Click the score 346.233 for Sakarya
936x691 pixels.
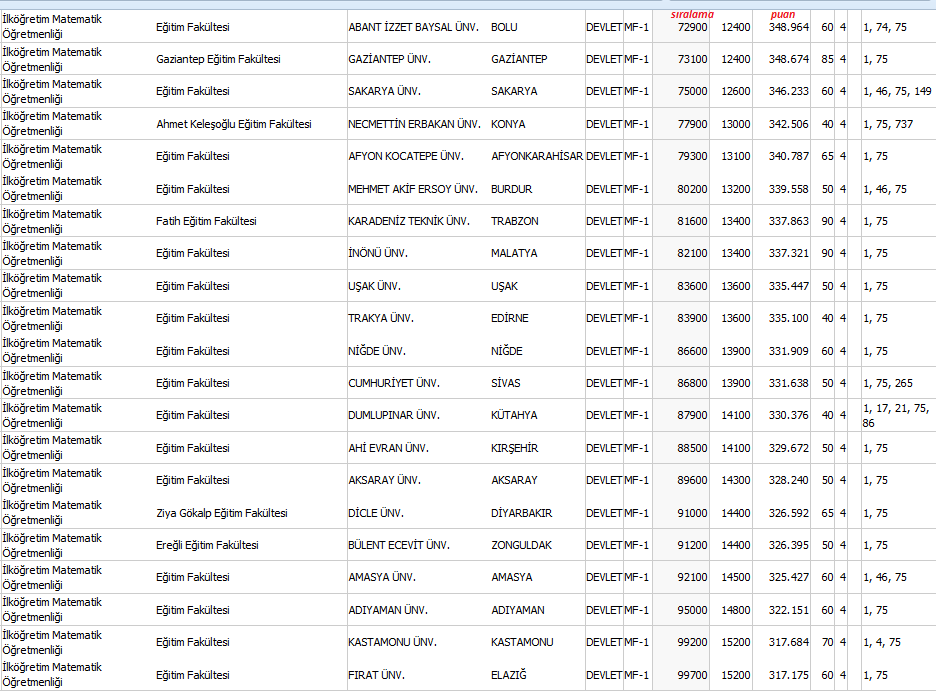[x=789, y=91]
